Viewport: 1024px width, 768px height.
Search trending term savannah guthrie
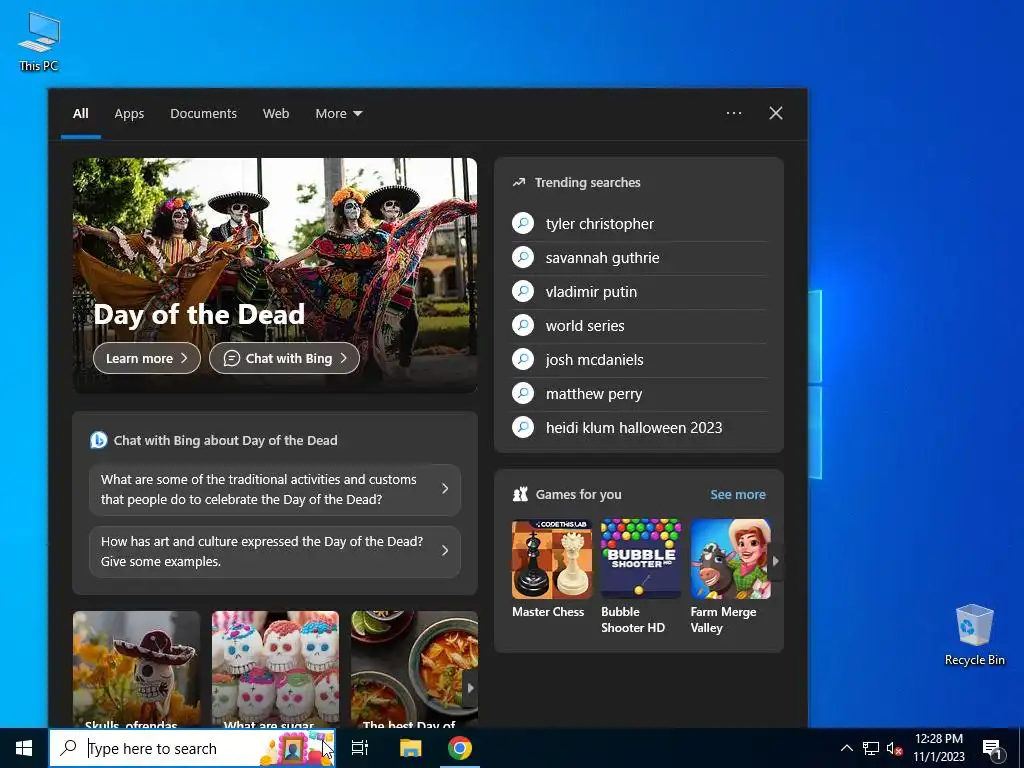639,258
